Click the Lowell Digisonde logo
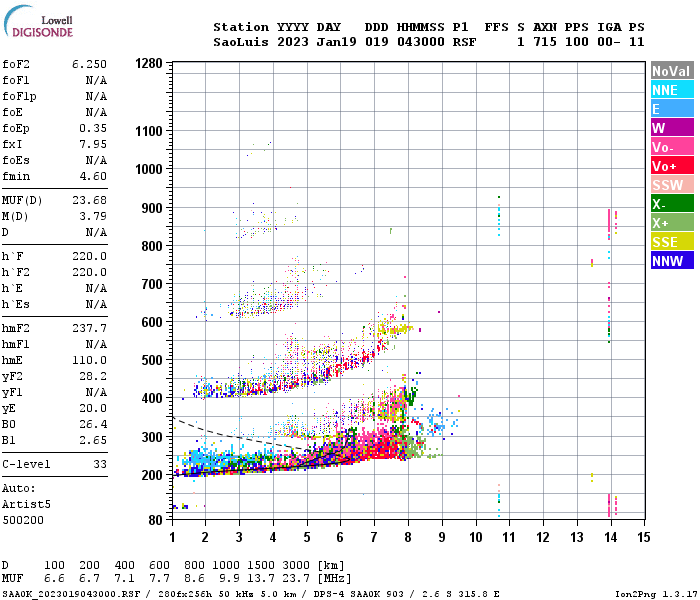 tap(38, 21)
